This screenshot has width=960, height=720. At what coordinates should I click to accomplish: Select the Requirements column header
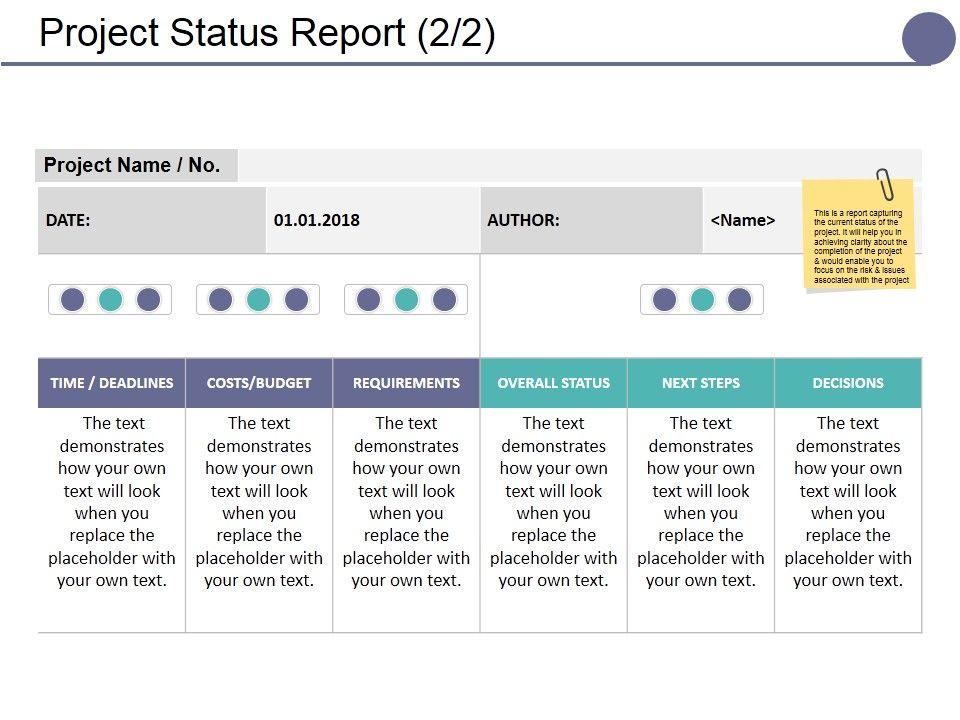(x=406, y=383)
